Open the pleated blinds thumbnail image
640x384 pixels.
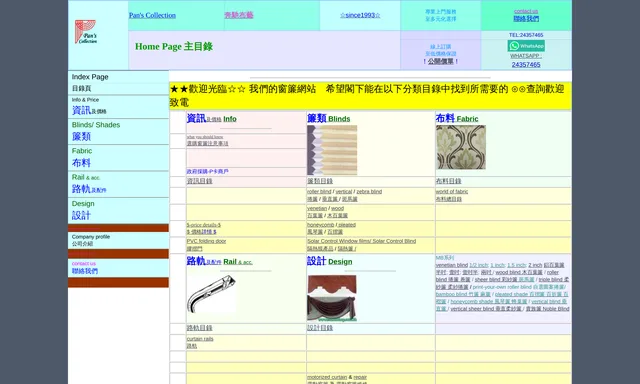point(332,150)
